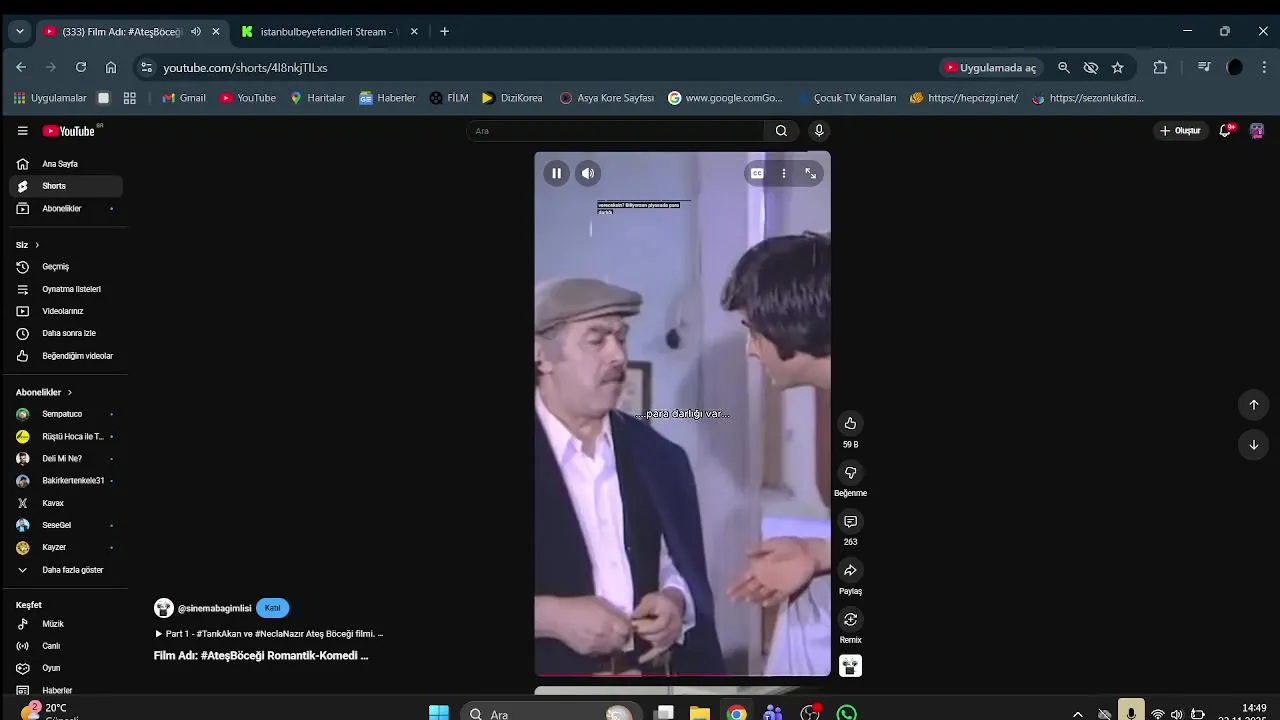The image size is (1280, 720).
Task: Go to Ana Sayfa in sidebar
Action: tap(66, 164)
